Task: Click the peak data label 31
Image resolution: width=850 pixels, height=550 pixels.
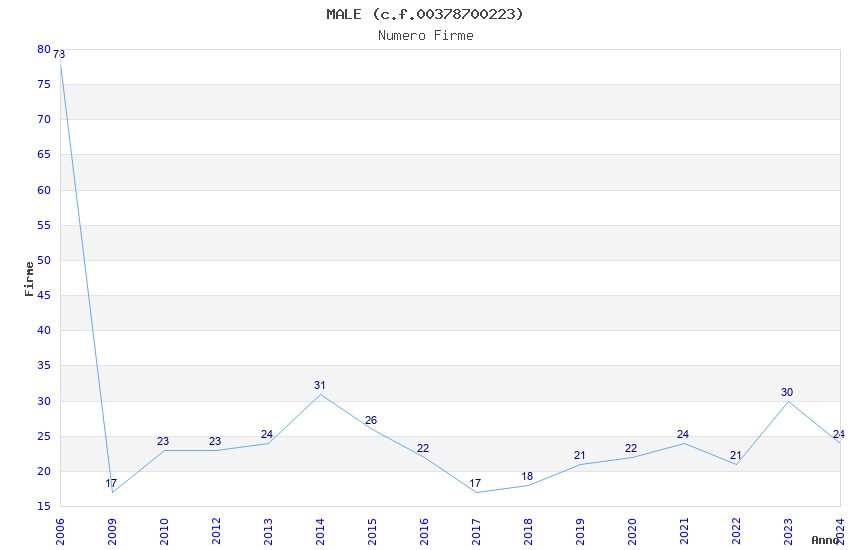Action: 319,385
